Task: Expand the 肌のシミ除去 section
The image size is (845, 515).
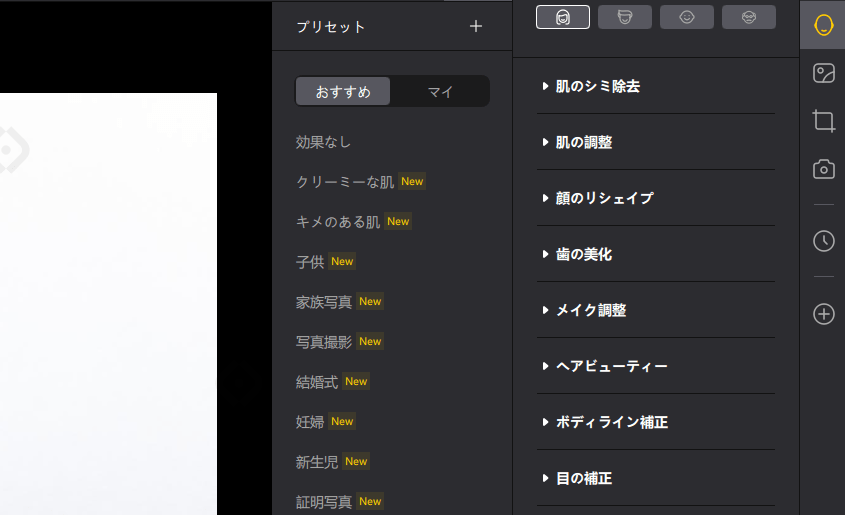Action: (597, 87)
